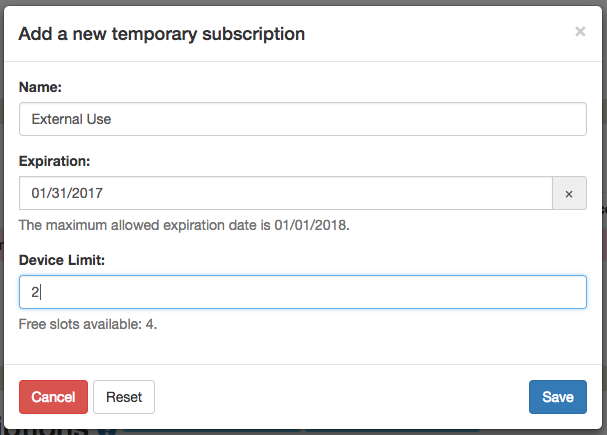This screenshot has width=607, height=435.
Task: Save the temporary subscription
Action: pyautogui.click(x=558, y=397)
